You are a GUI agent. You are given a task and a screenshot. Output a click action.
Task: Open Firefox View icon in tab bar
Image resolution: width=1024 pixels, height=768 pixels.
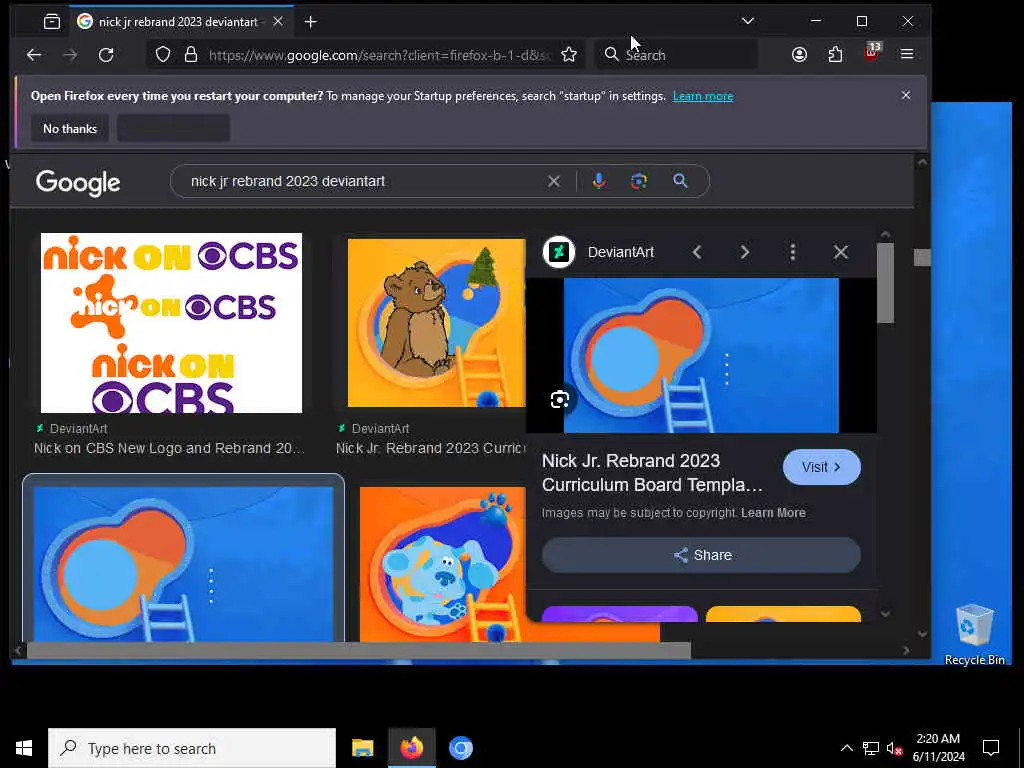pos(52,22)
